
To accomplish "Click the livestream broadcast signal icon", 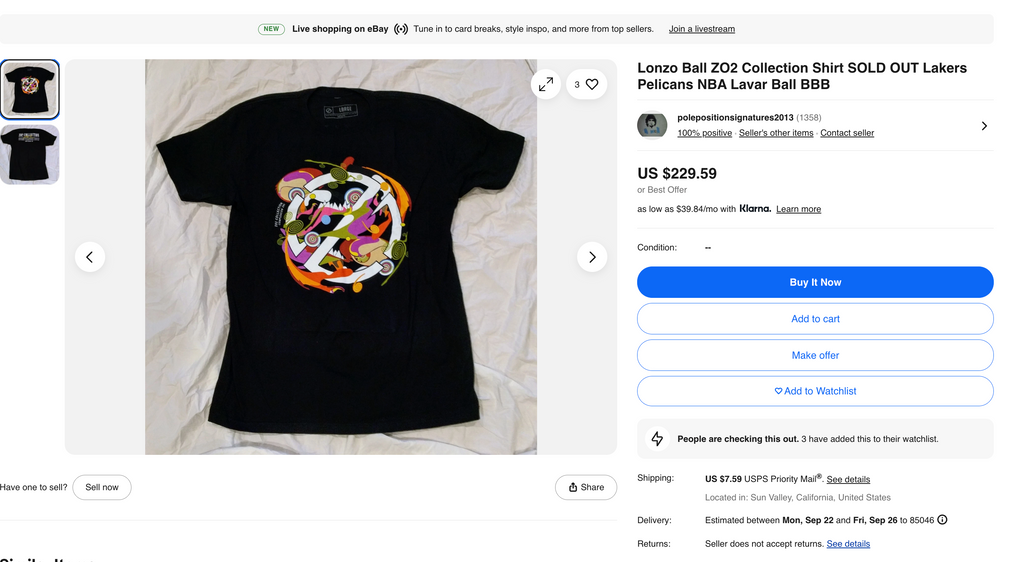I will click(x=401, y=29).
